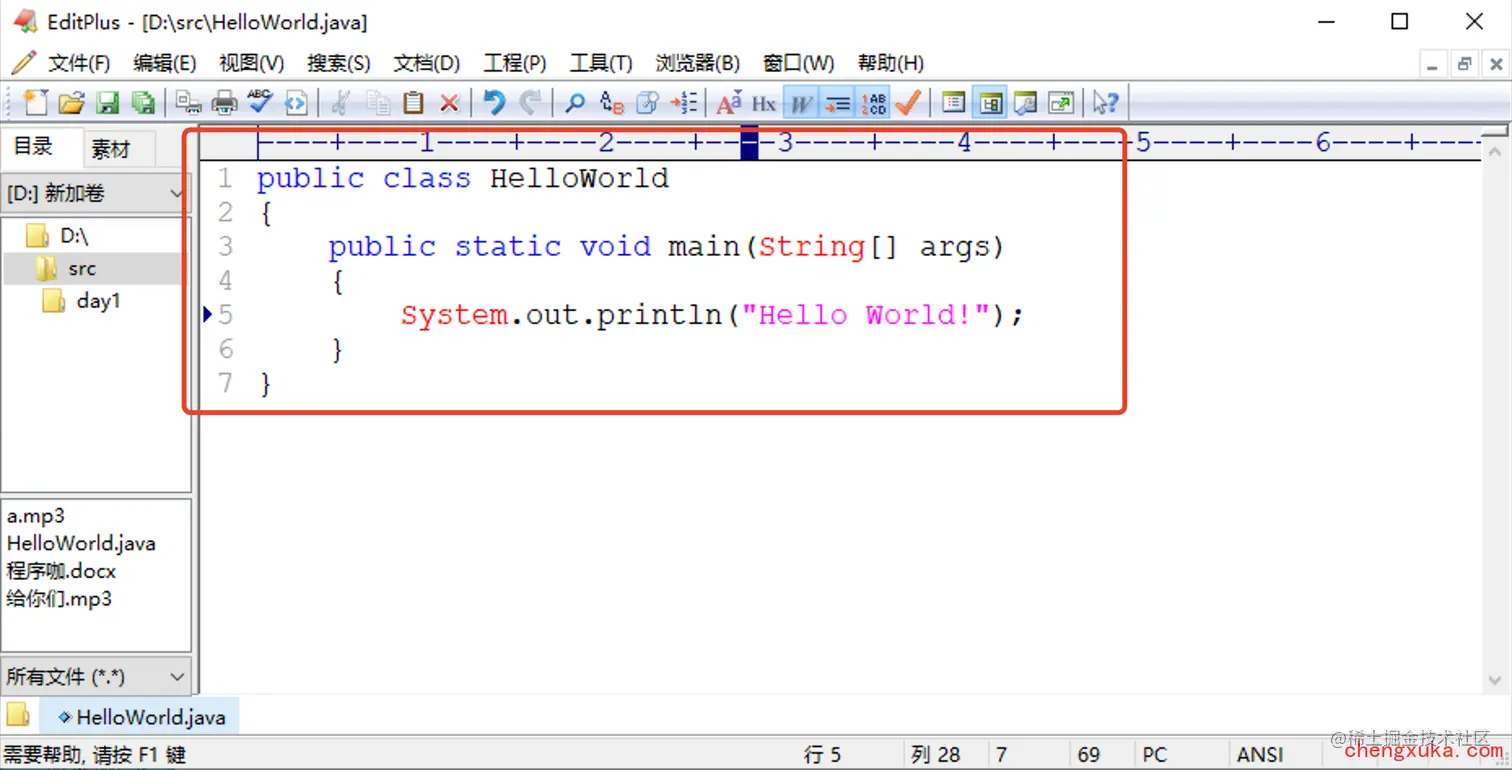Click the editor vertical scrollbar up arrow
Image resolution: width=1512 pixels, height=770 pixels.
point(1494,153)
